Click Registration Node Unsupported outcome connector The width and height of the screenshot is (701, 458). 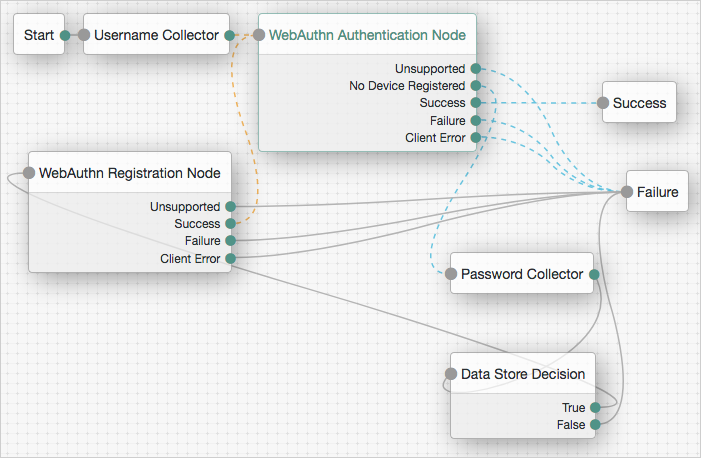coord(231,206)
